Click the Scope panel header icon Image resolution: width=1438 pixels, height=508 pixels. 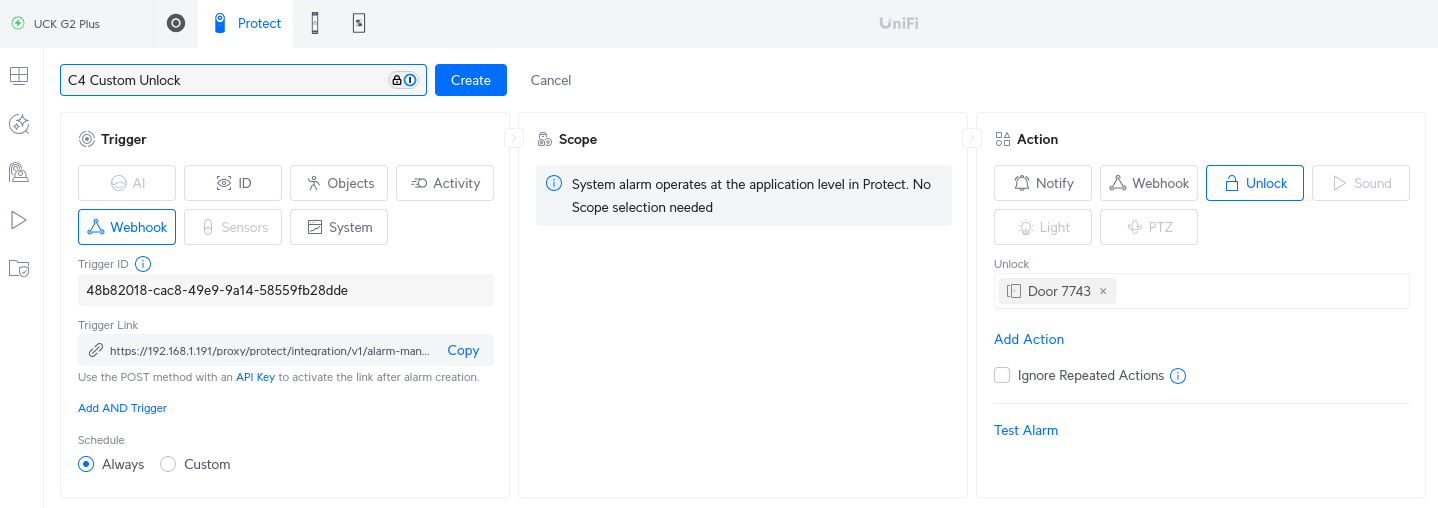tap(545, 139)
